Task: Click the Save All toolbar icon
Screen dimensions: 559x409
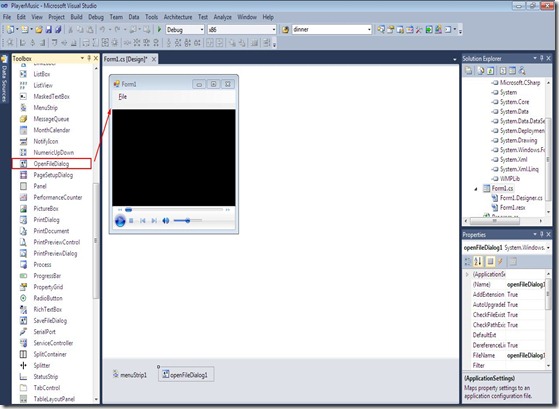Action: (x=58, y=30)
